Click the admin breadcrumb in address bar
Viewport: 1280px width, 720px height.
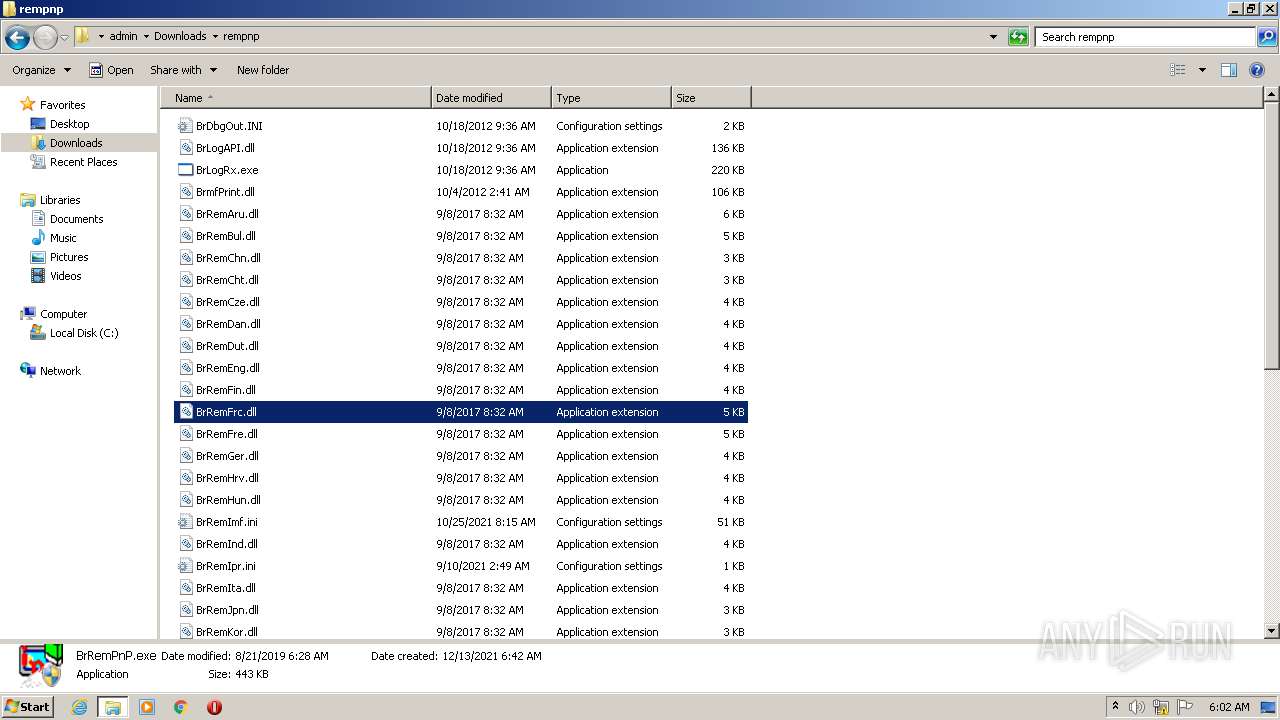tap(123, 36)
